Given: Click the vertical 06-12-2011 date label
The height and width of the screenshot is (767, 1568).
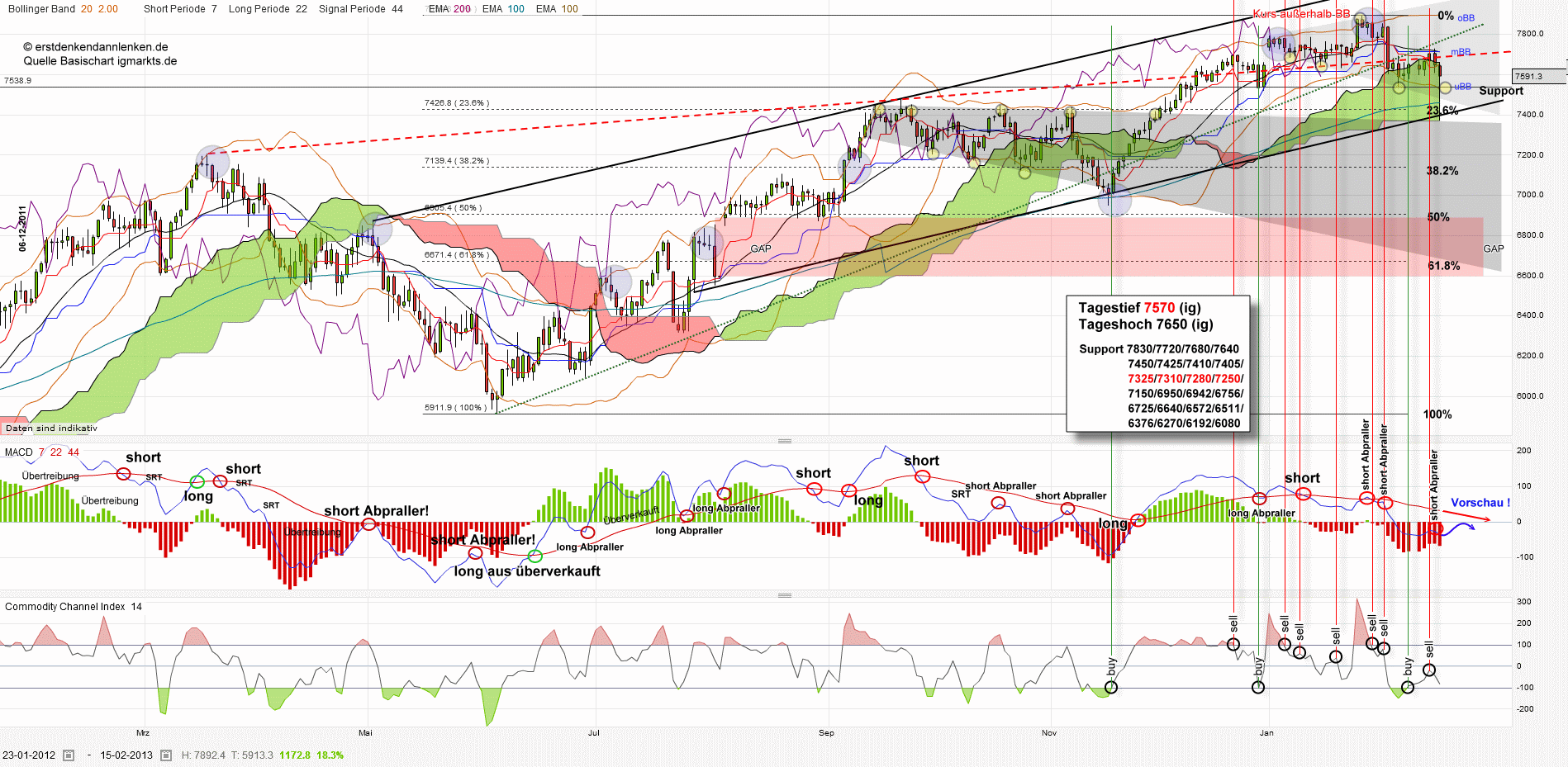Looking at the screenshot, I should click(x=22, y=228).
